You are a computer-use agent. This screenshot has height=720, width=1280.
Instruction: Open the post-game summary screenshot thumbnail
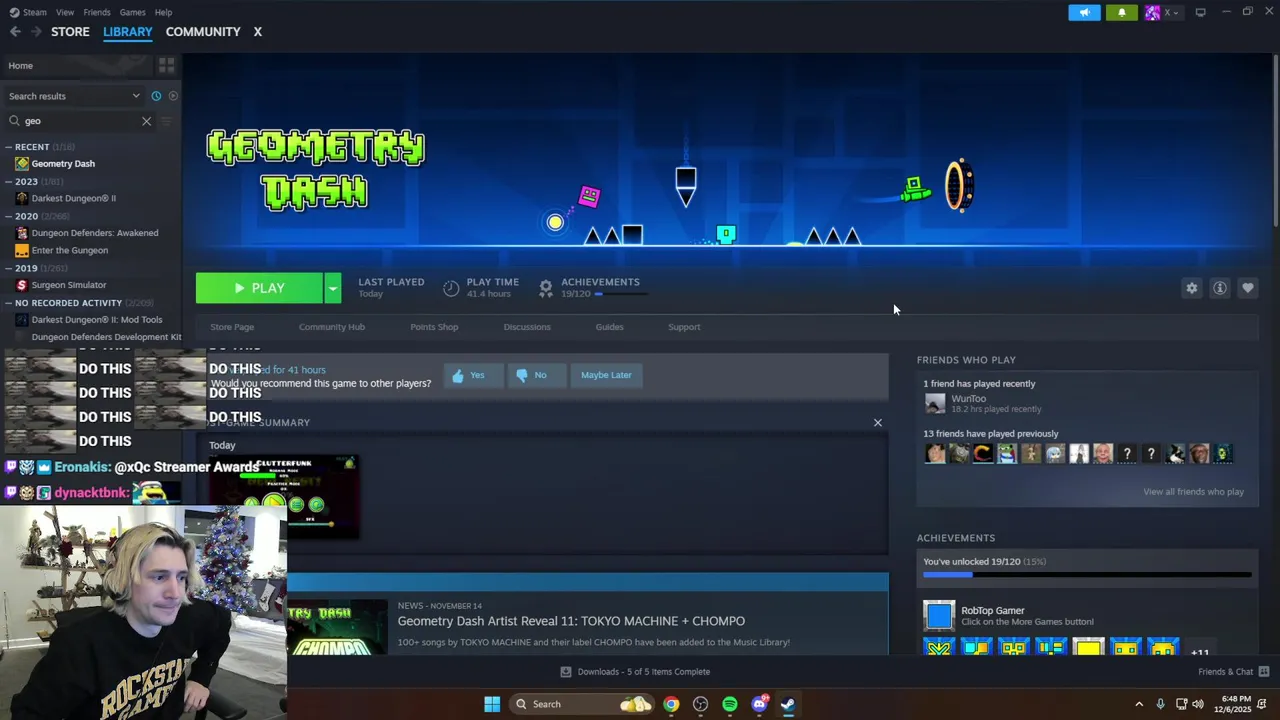(x=284, y=497)
